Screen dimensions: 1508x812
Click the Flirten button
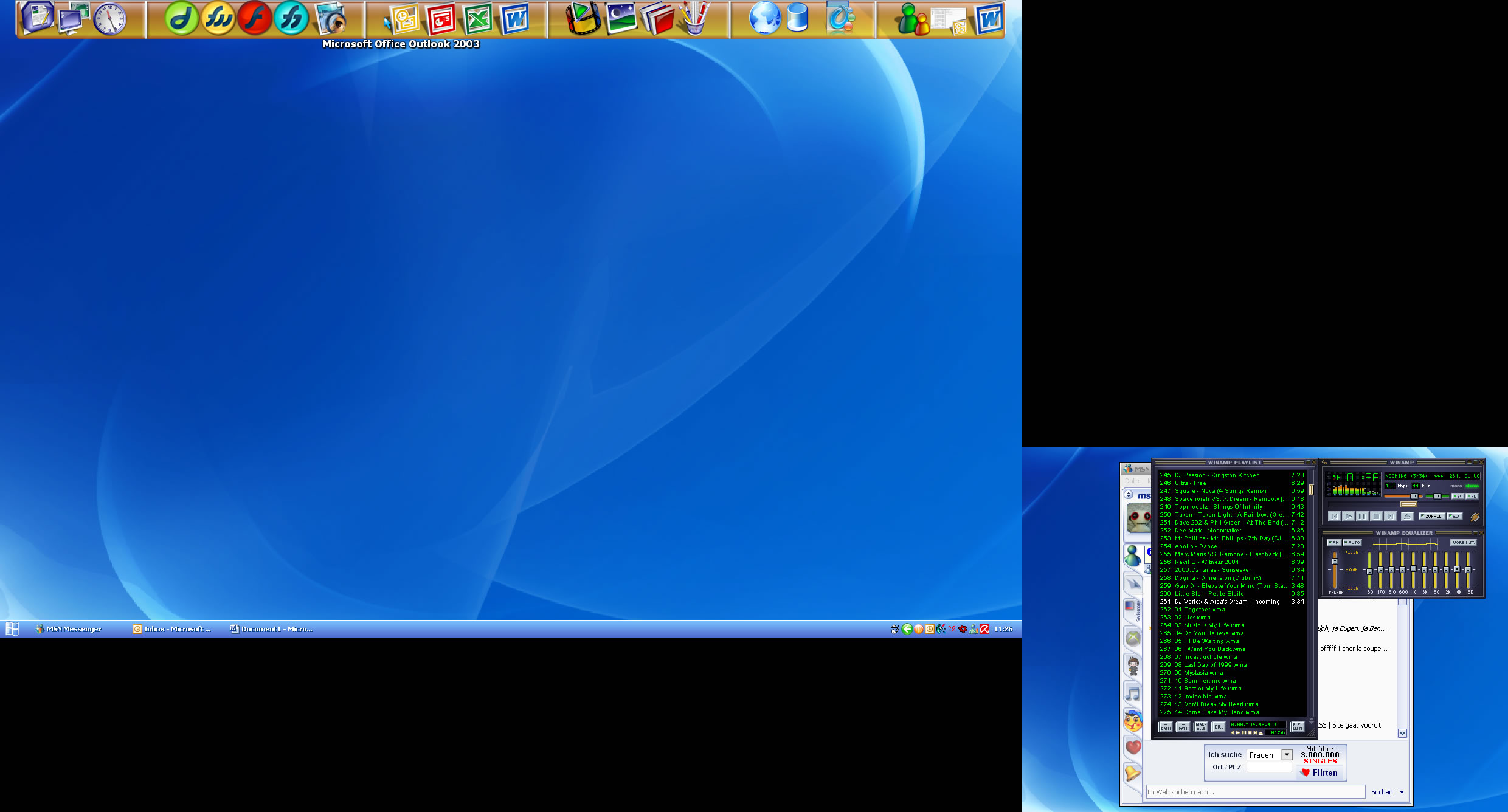(1319, 772)
